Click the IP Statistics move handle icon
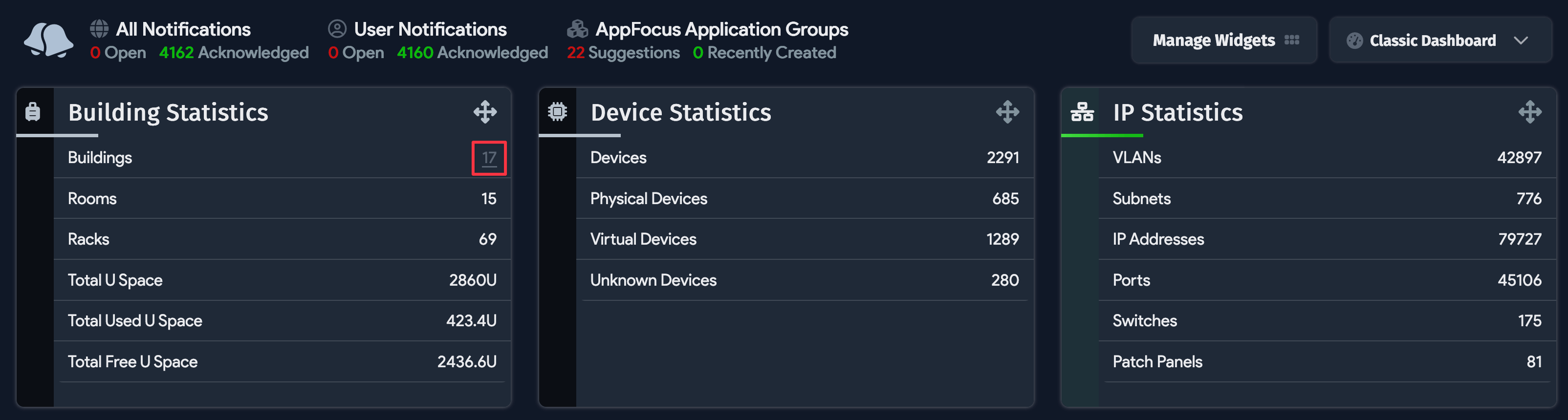 coord(1530,112)
